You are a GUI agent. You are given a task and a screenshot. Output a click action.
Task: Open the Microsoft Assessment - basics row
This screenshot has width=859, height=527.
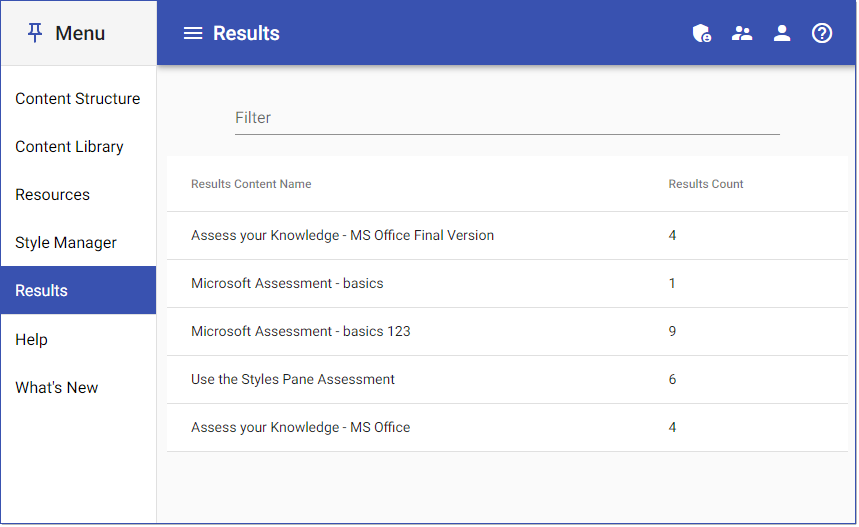point(507,284)
